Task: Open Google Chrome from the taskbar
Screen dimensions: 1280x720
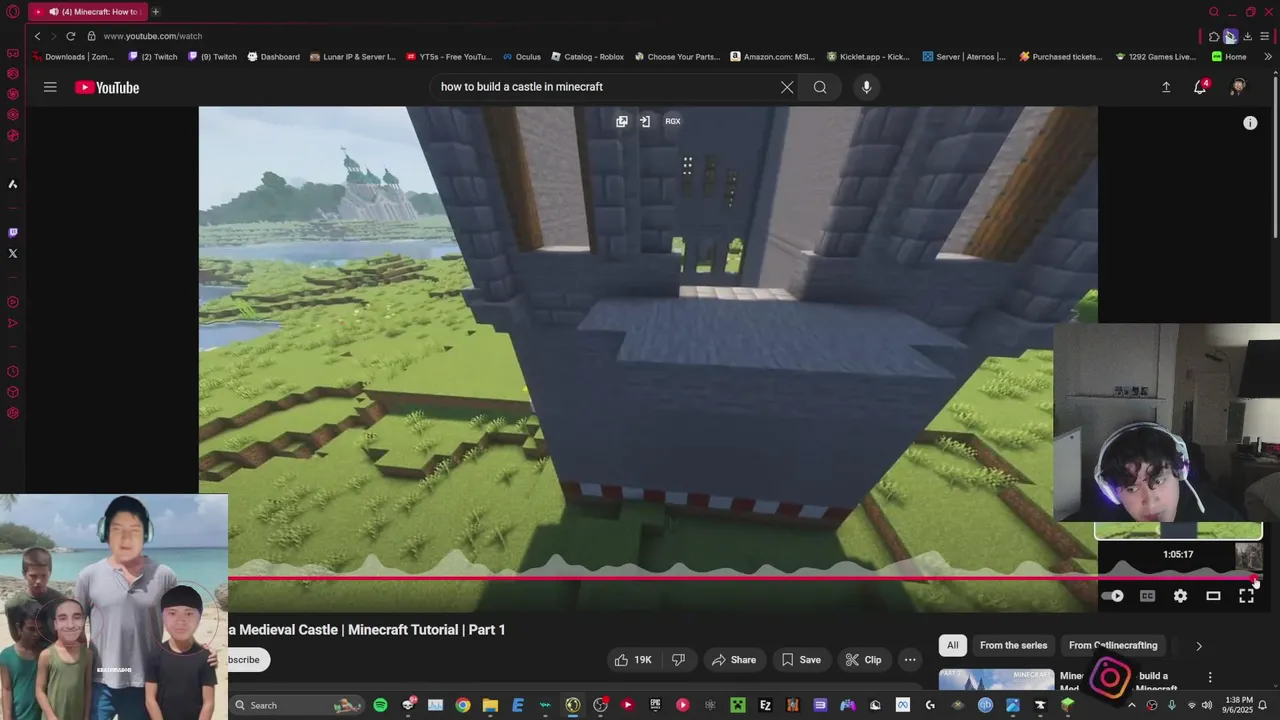Action: 462,705
